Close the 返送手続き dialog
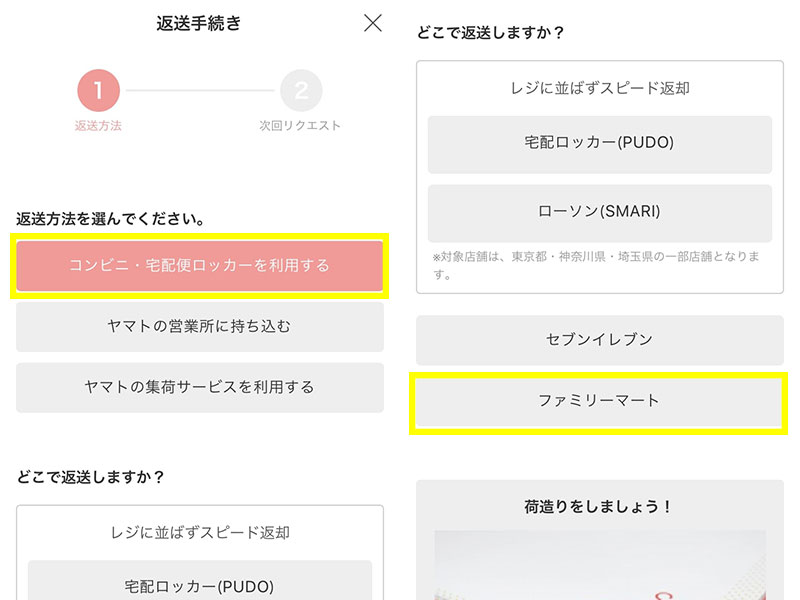The image size is (800, 600). 374,22
